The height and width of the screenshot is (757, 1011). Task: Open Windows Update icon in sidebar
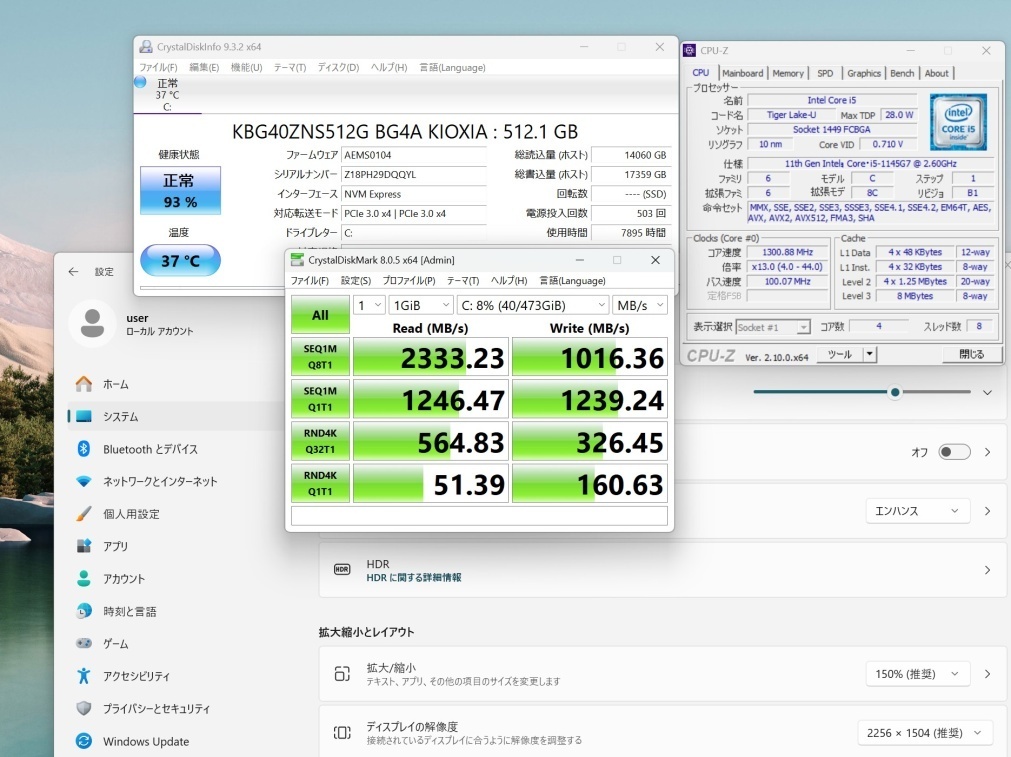point(84,741)
